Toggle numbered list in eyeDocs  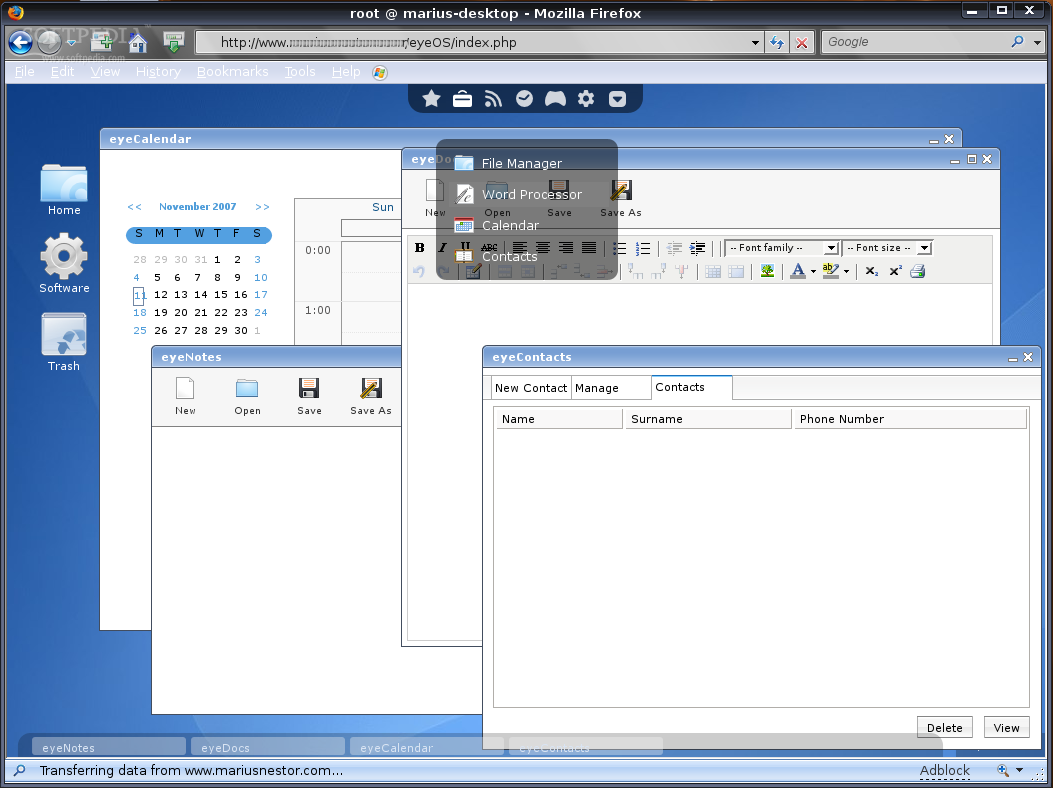pos(643,249)
